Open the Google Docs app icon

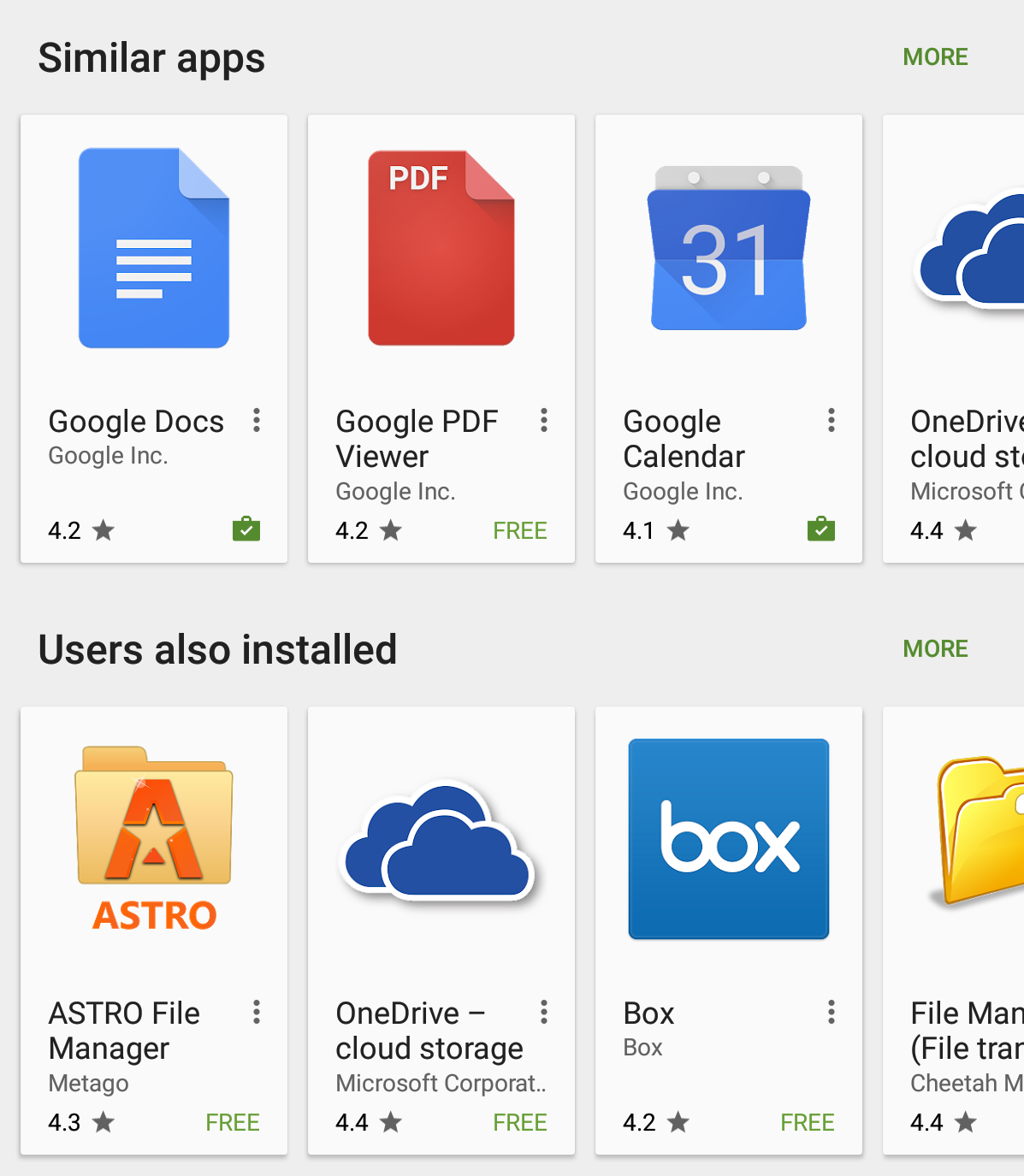[154, 248]
